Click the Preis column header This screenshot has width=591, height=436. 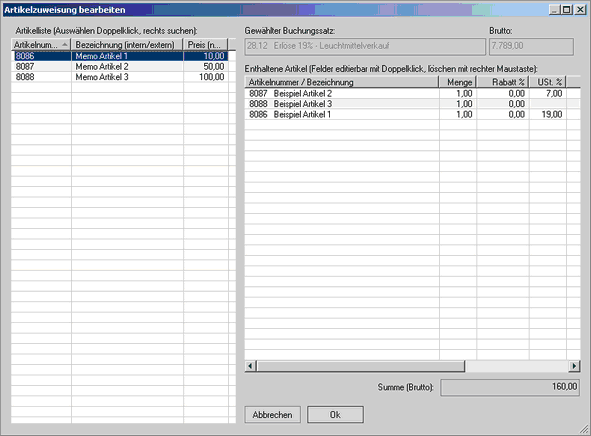[x=206, y=44]
